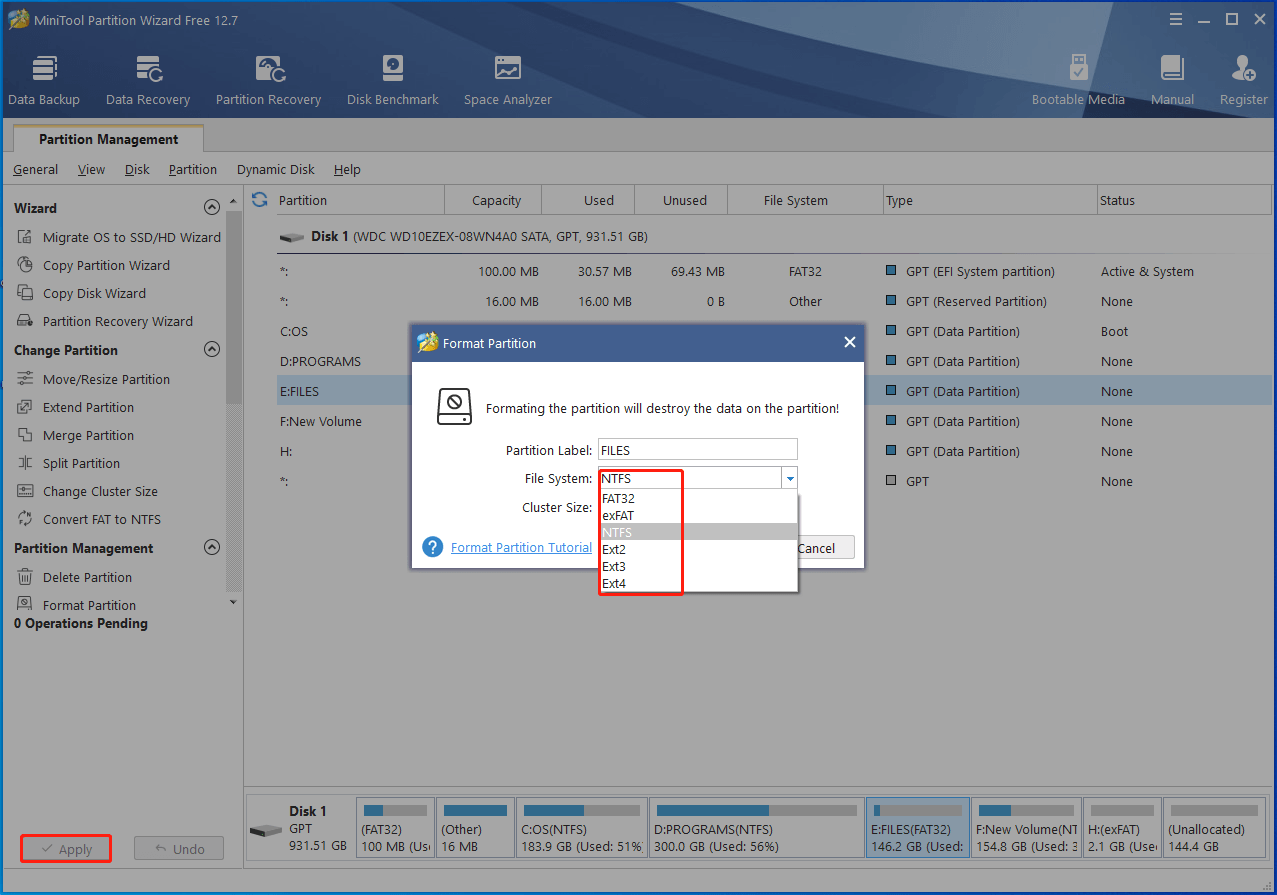Collapse the Wizard section
Image resolution: width=1277 pixels, height=895 pixels.
pyautogui.click(x=211, y=208)
